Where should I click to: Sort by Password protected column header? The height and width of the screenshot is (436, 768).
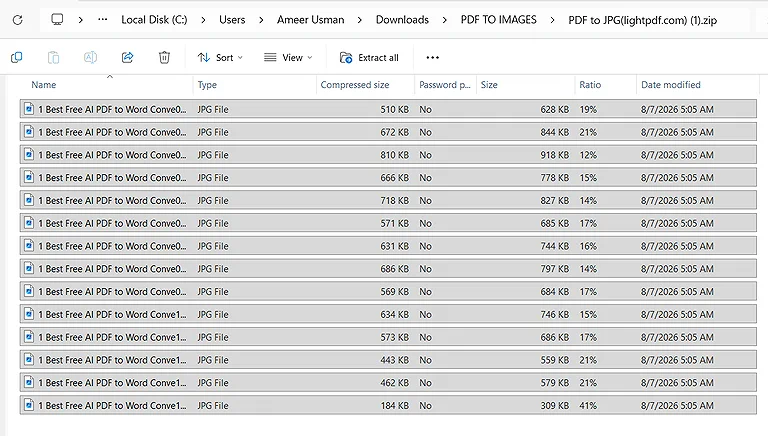(445, 85)
